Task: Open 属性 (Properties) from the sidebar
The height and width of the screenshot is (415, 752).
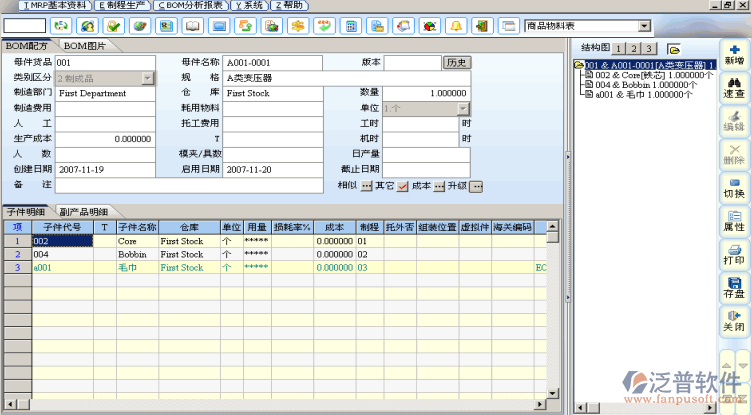Action: pos(733,220)
